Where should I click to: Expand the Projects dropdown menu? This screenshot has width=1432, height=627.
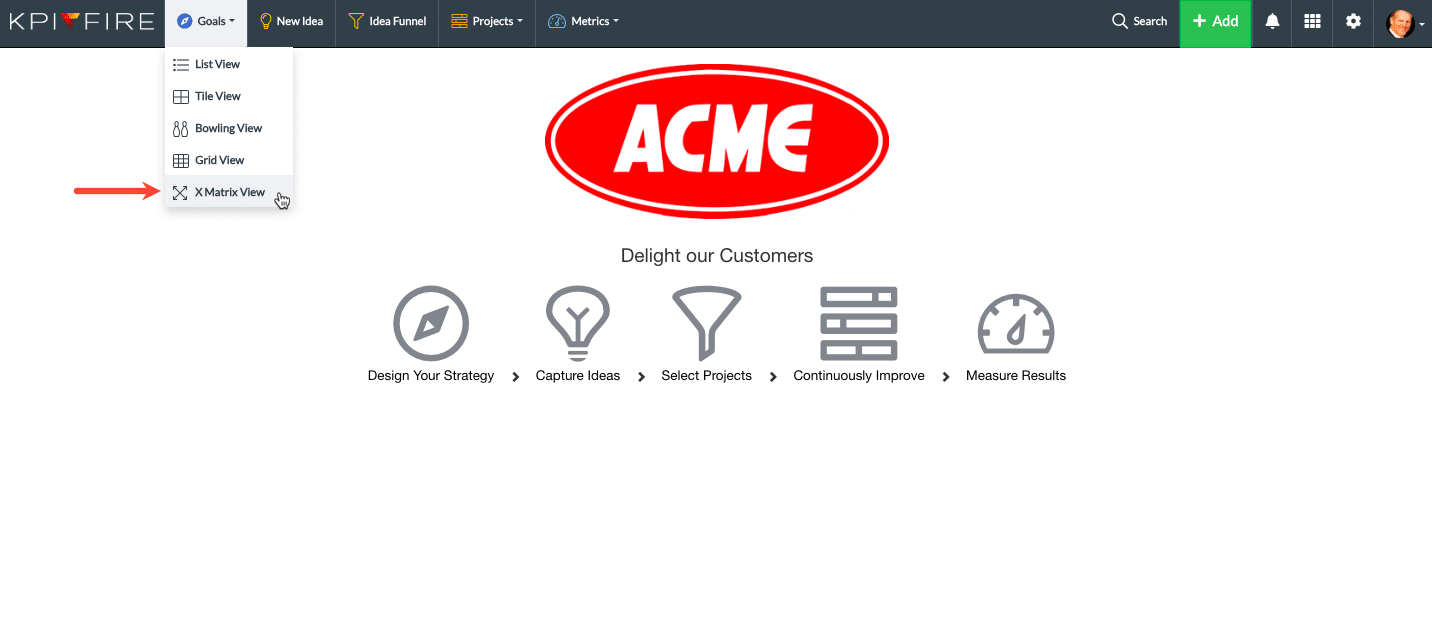coord(487,22)
